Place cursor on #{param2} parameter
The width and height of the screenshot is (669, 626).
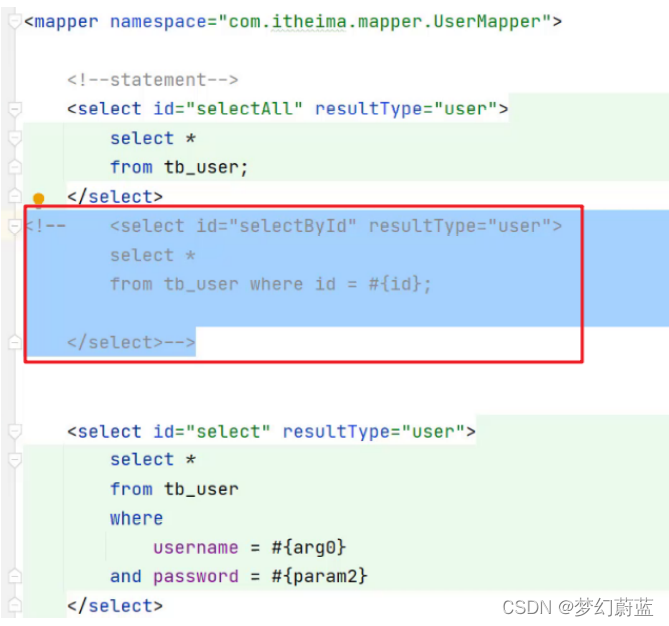pos(320,576)
